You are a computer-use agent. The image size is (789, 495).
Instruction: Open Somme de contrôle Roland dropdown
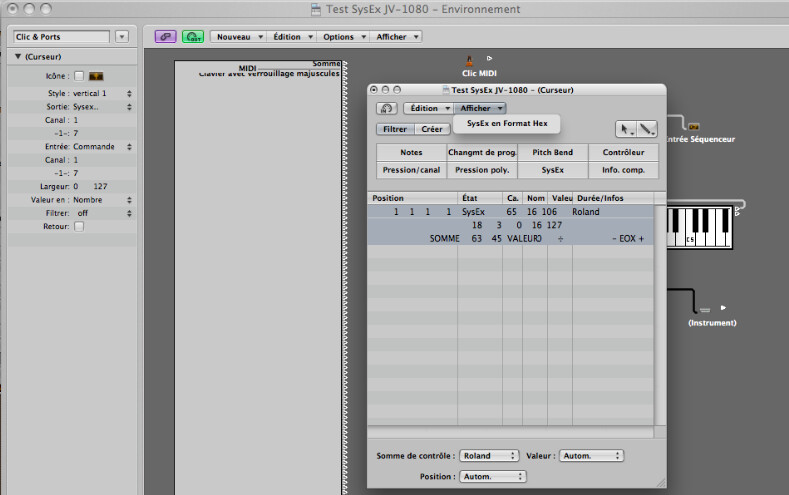pos(489,456)
